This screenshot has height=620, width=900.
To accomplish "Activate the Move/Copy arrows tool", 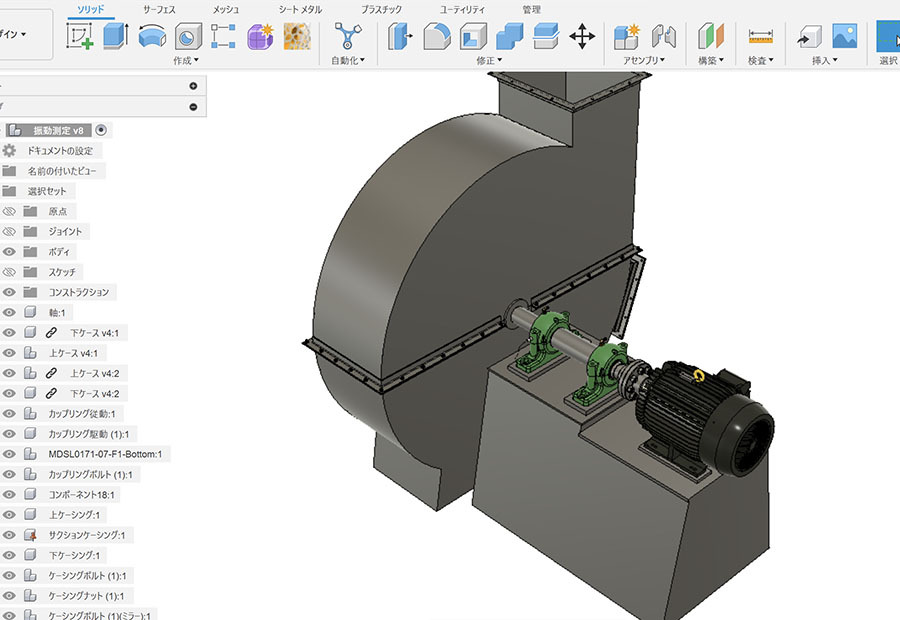I will (x=582, y=37).
